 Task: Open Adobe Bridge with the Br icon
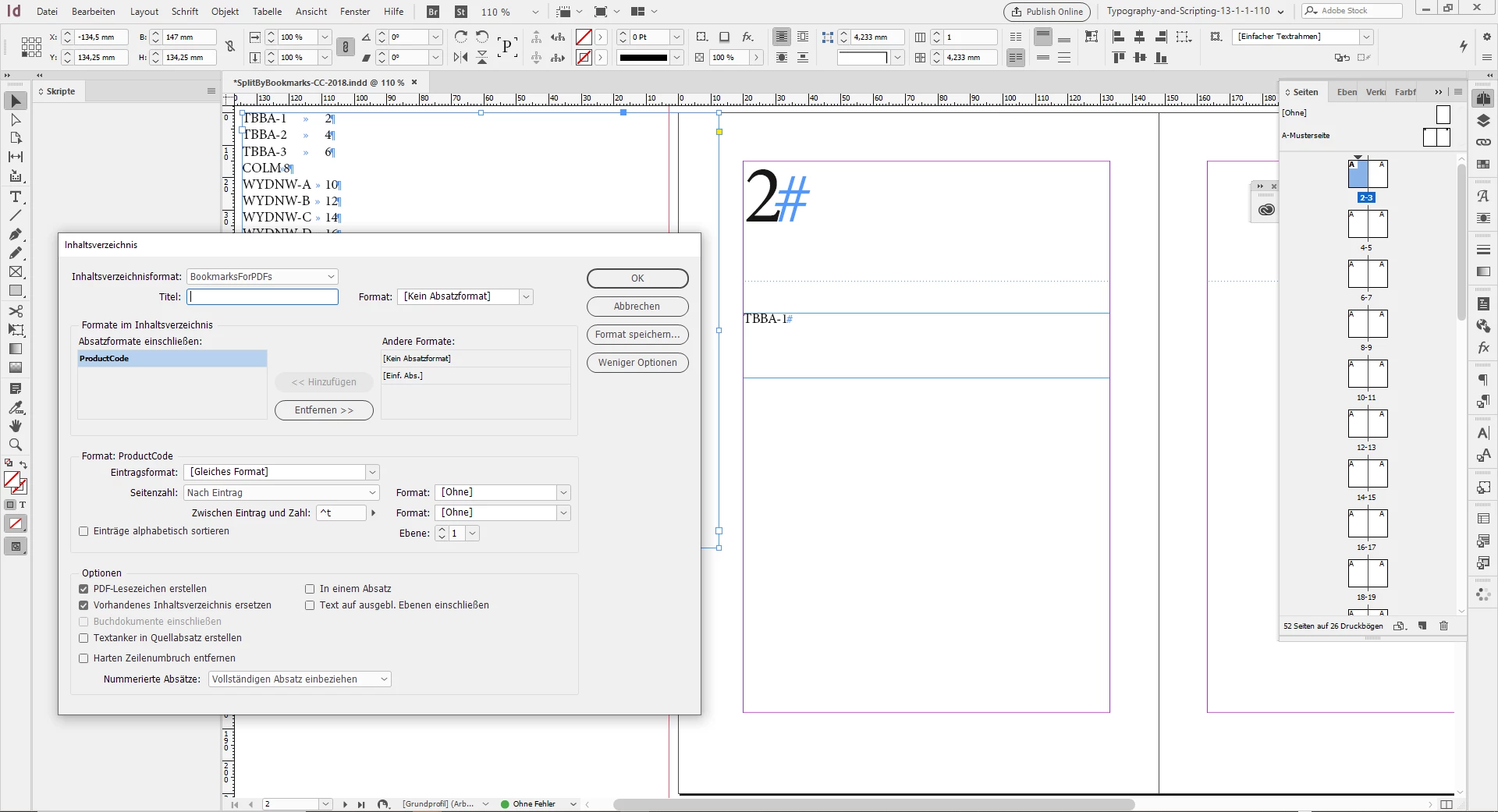click(434, 12)
